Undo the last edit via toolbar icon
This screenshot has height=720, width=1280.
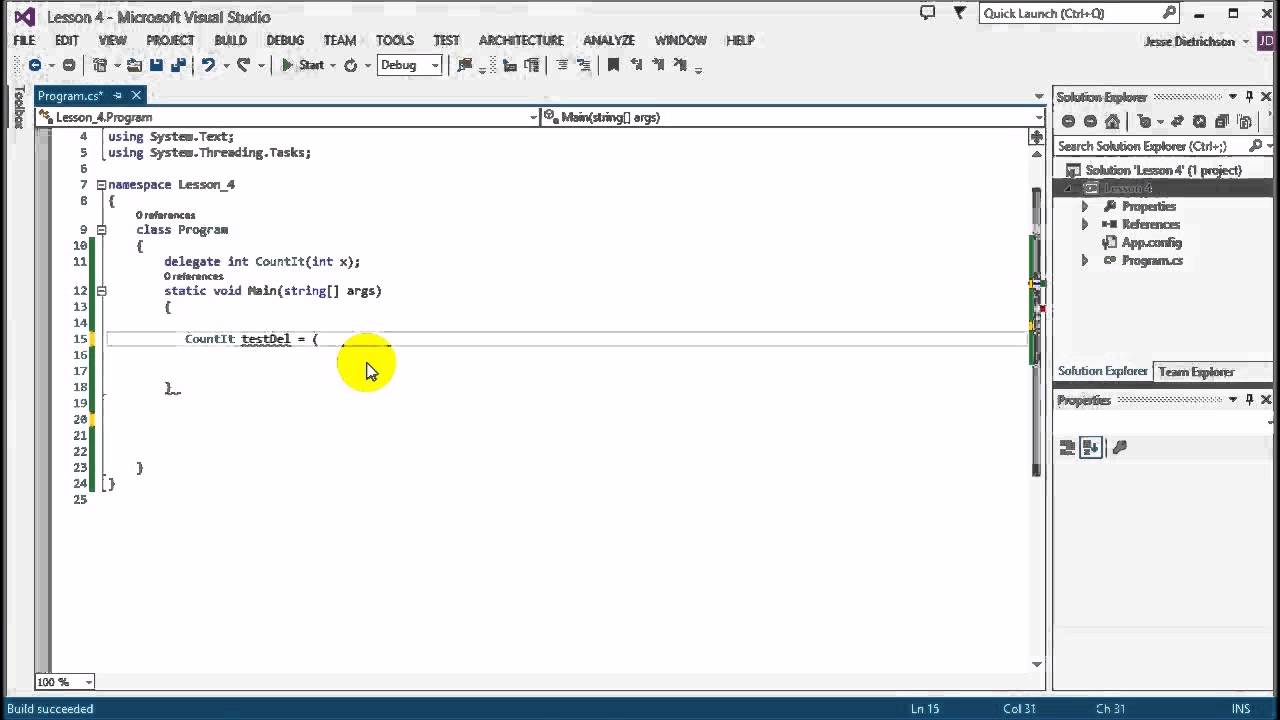pyautogui.click(x=208, y=65)
